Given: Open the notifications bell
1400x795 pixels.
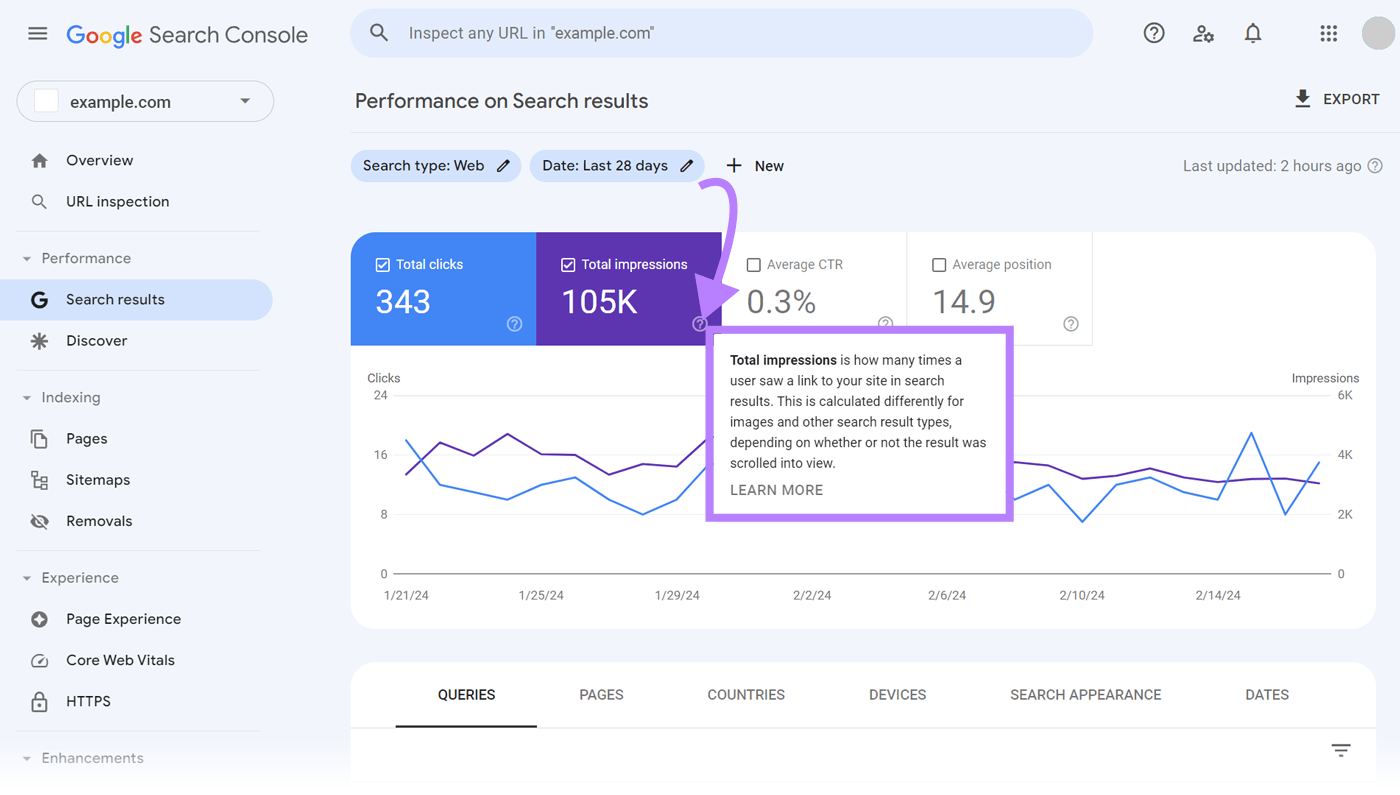Looking at the screenshot, I should pyautogui.click(x=1252, y=32).
